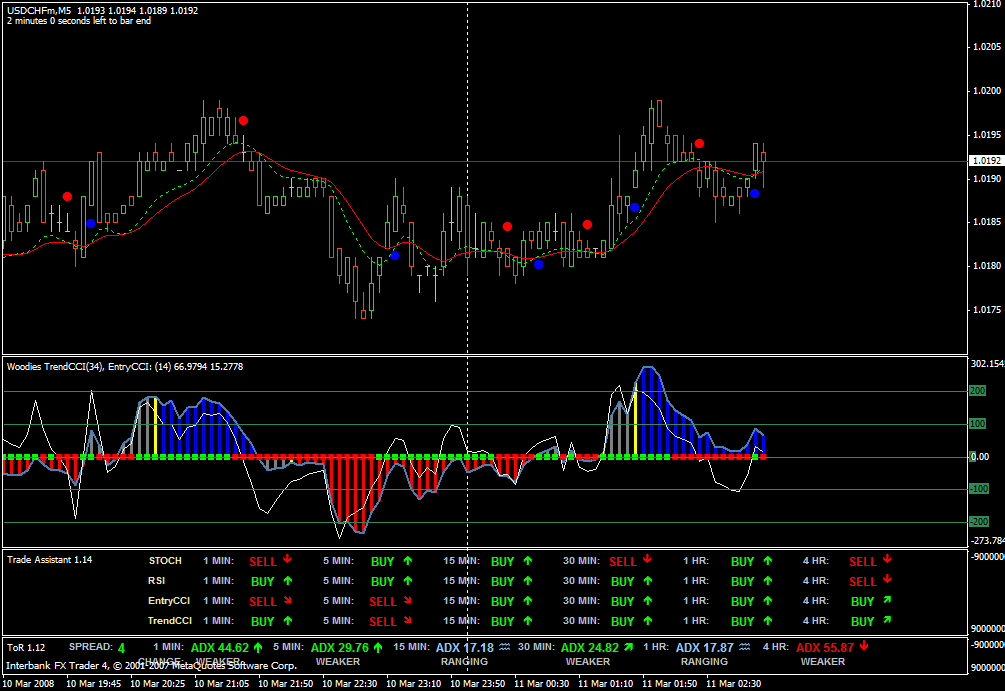
Task: Click the 1.0205 price axis label
Action: tap(987, 47)
